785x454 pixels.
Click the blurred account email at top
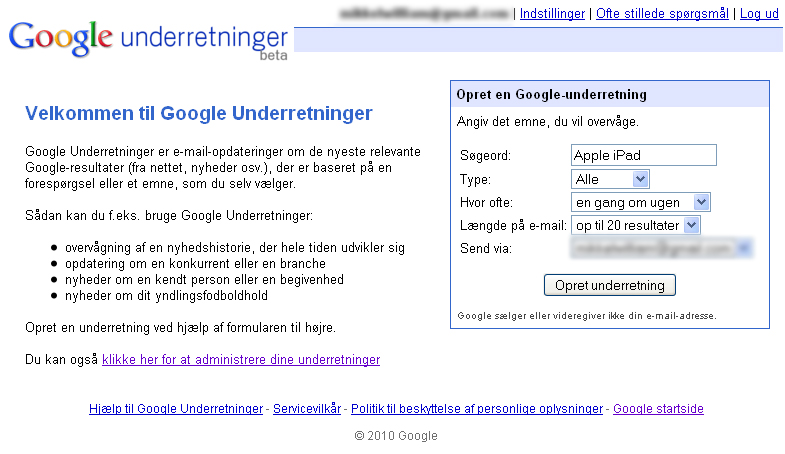click(x=424, y=14)
